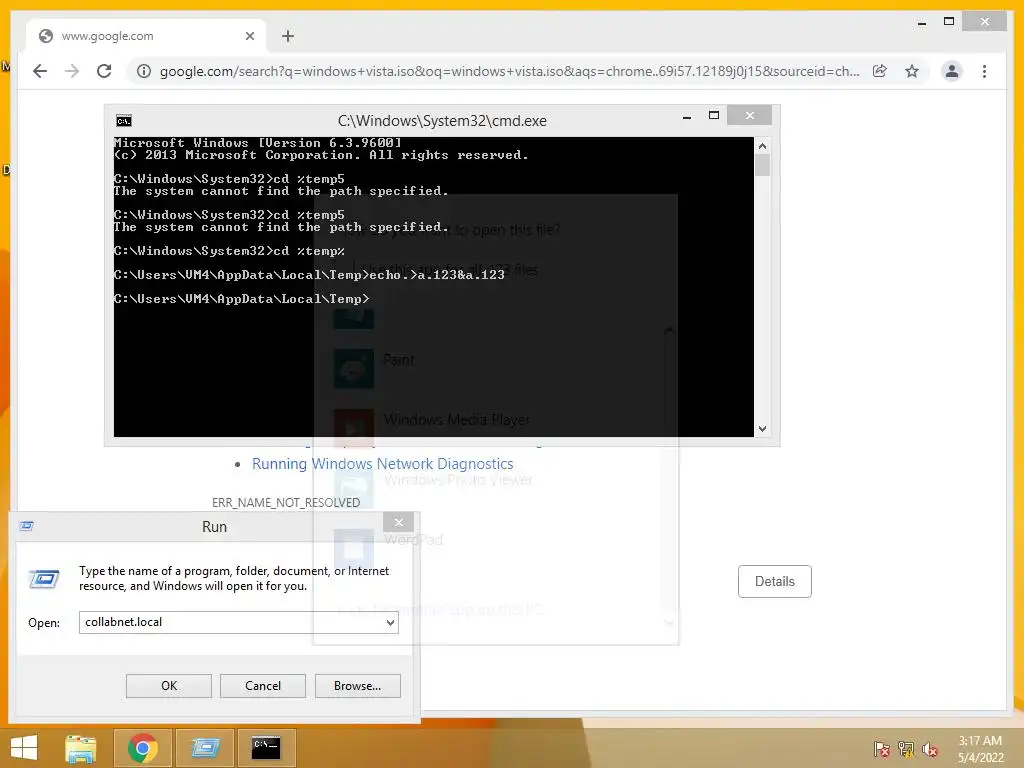Viewport: 1024px width, 768px height.
Task: Open Chrome's three-dot menu
Action: coord(984,71)
